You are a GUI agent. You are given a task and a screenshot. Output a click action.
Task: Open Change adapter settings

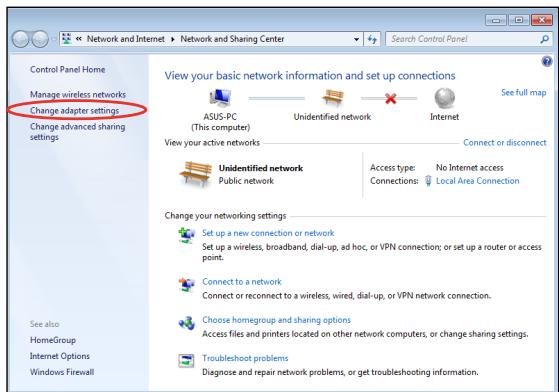(74, 110)
